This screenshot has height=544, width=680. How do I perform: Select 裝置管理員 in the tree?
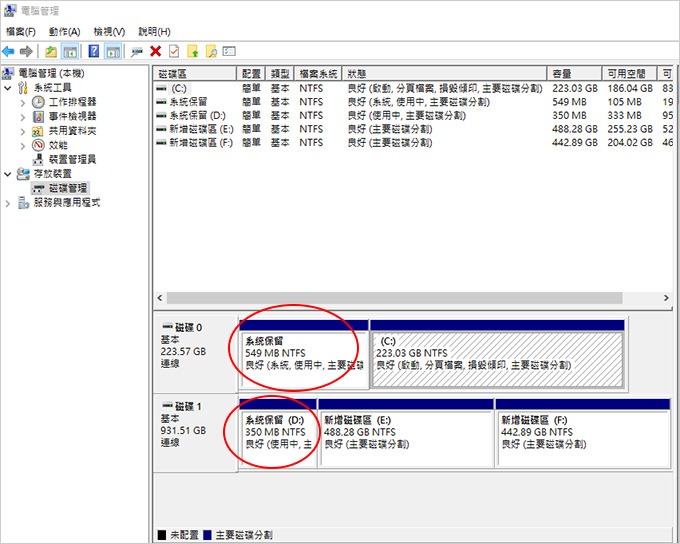tap(72, 160)
